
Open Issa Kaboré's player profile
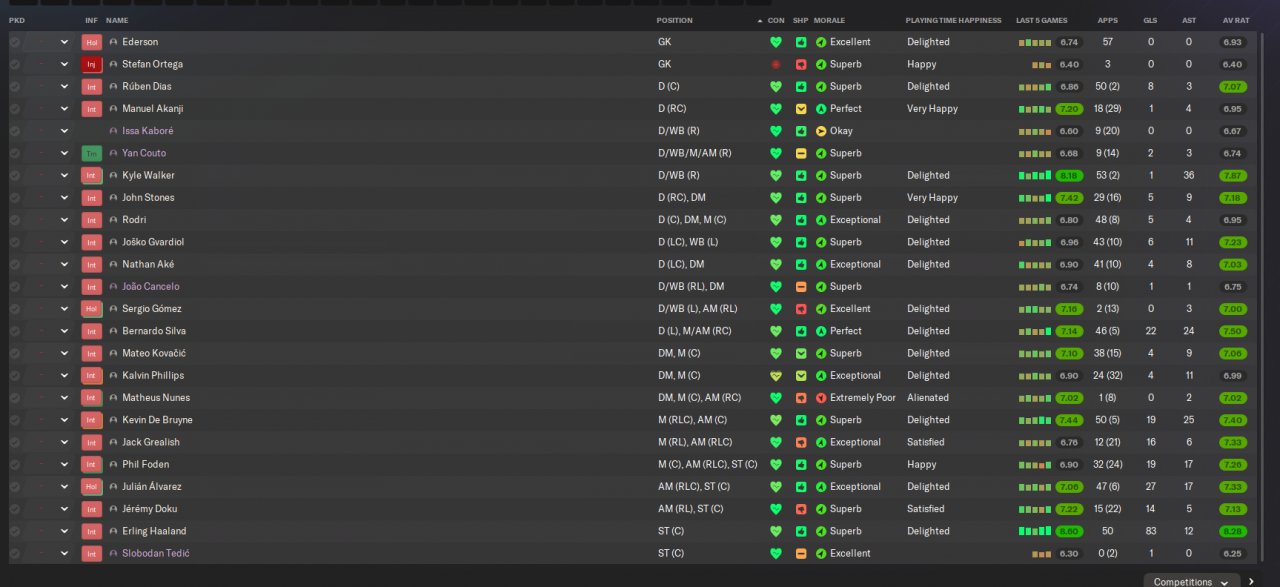tap(147, 131)
